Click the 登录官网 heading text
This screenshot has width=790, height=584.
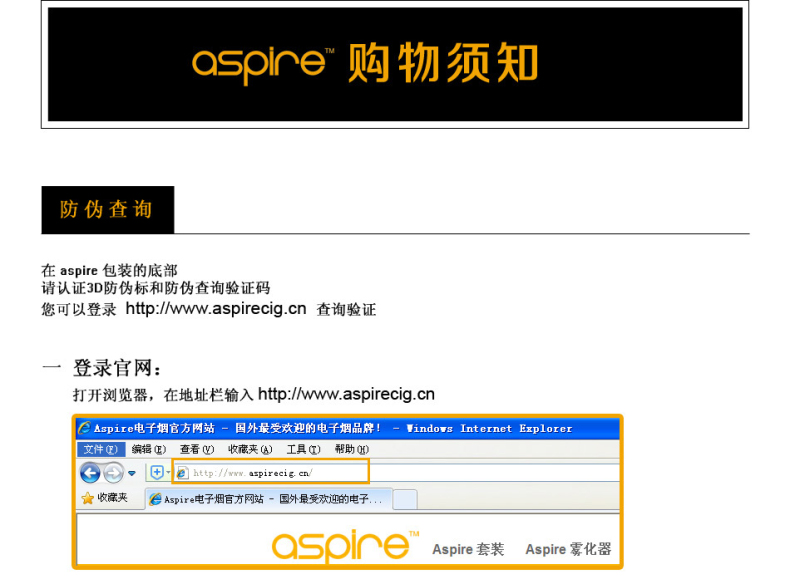(x=117, y=368)
